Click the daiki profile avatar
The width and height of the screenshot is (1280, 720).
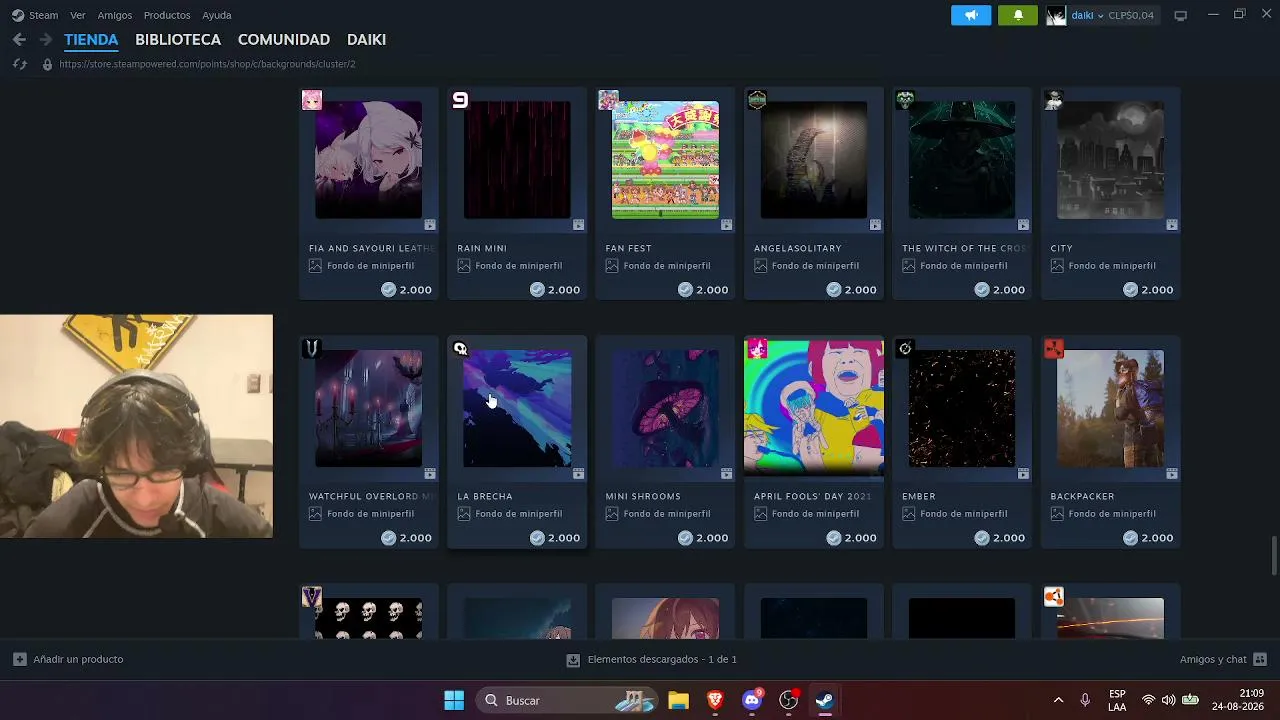click(1056, 15)
